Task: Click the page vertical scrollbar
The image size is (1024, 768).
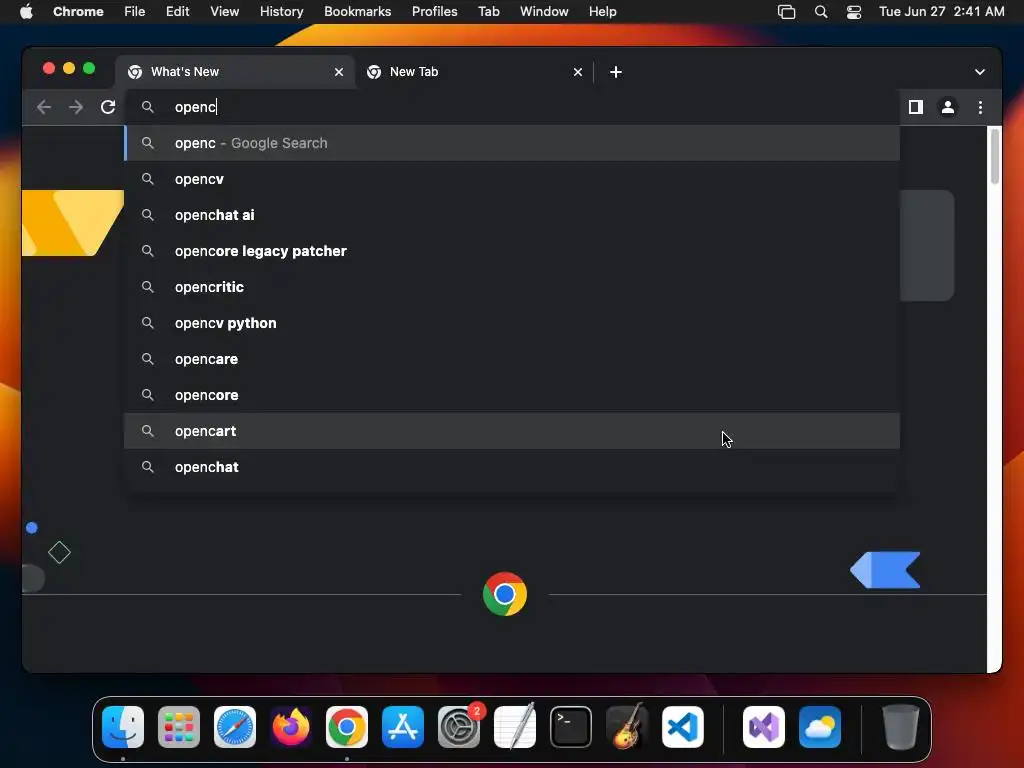Action: 995,157
